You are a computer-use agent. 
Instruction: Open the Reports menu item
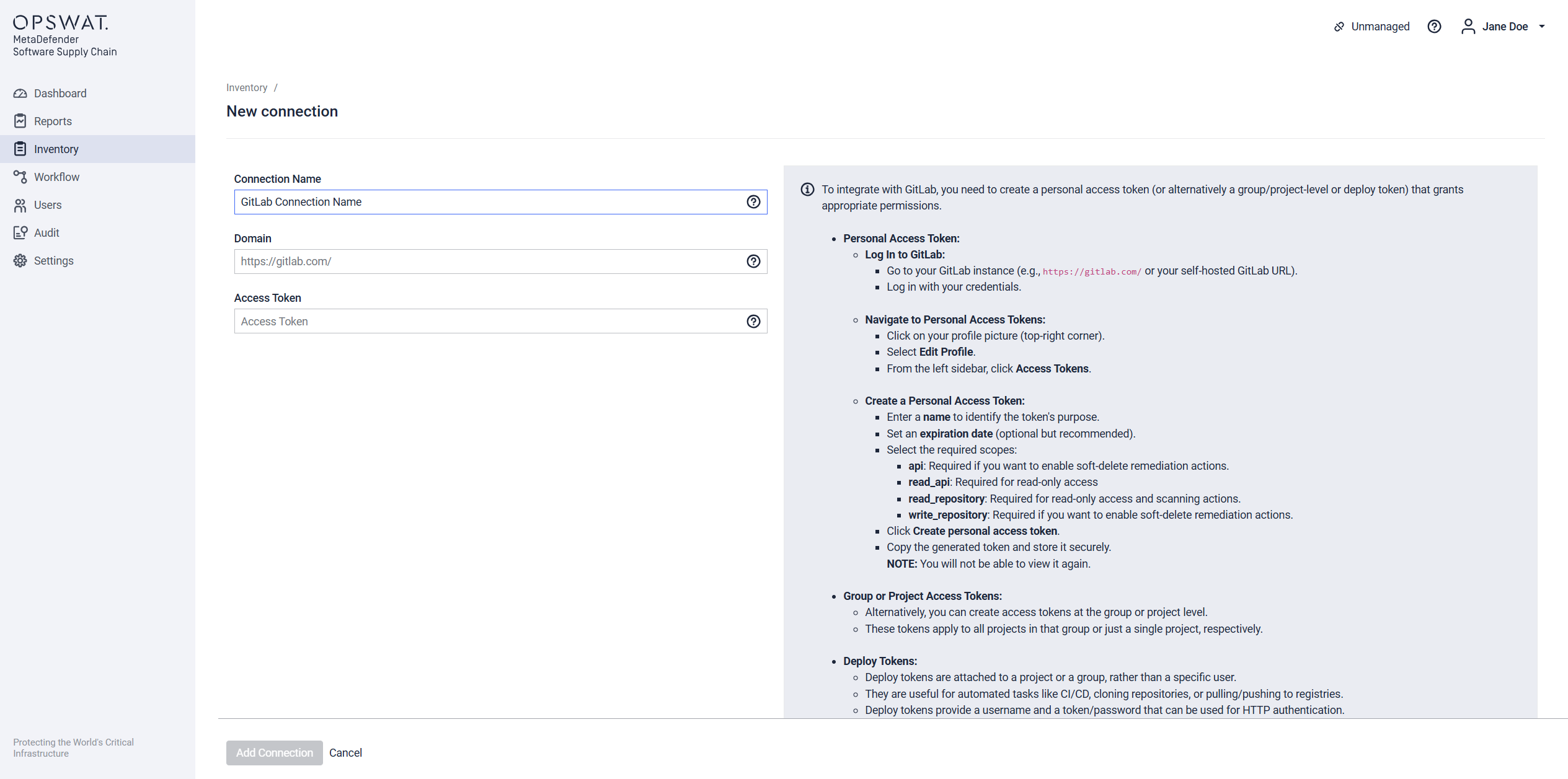[97, 121]
